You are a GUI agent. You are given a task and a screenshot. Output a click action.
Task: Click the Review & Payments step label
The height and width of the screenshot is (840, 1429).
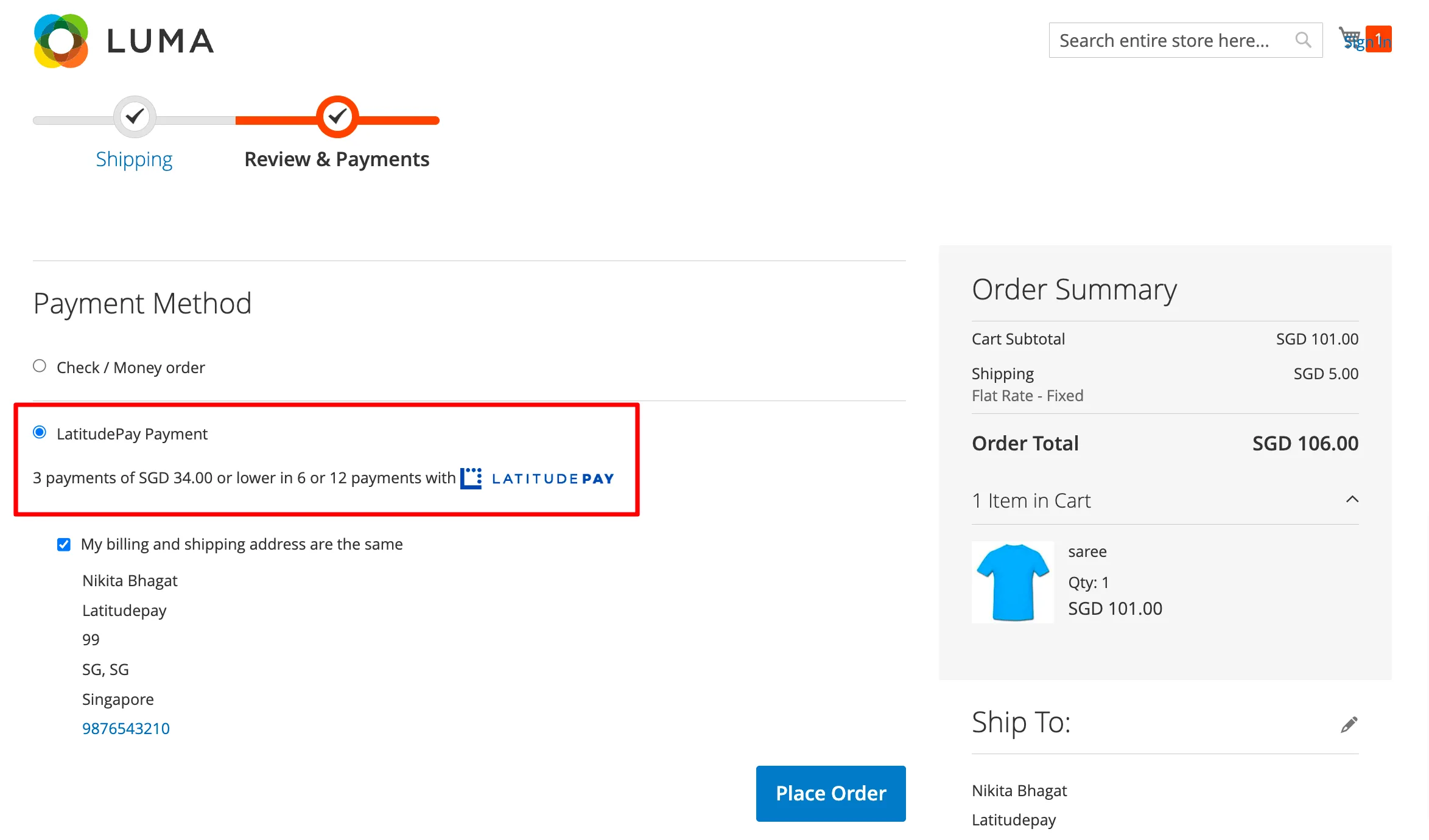tap(337, 159)
